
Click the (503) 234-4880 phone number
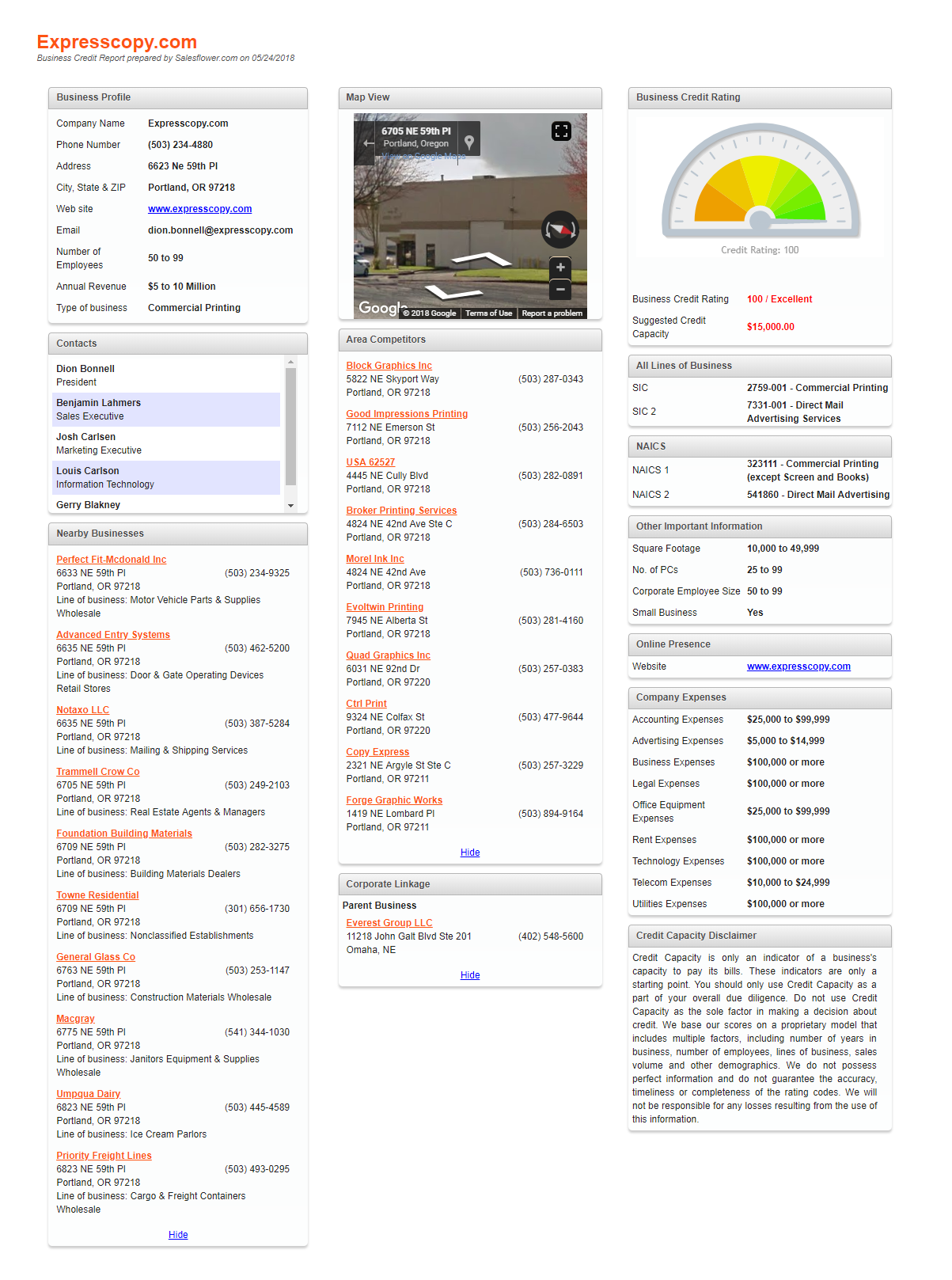point(180,145)
